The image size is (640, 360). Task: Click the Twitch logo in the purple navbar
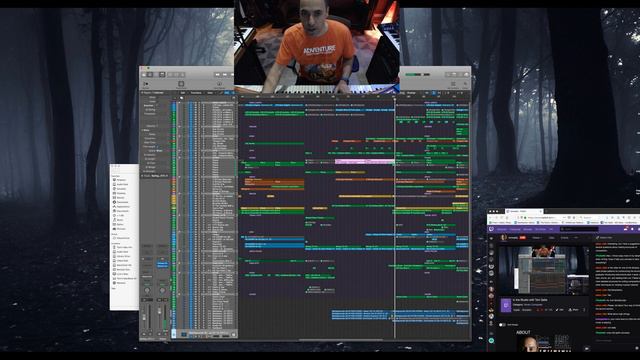click(x=491, y=229)
